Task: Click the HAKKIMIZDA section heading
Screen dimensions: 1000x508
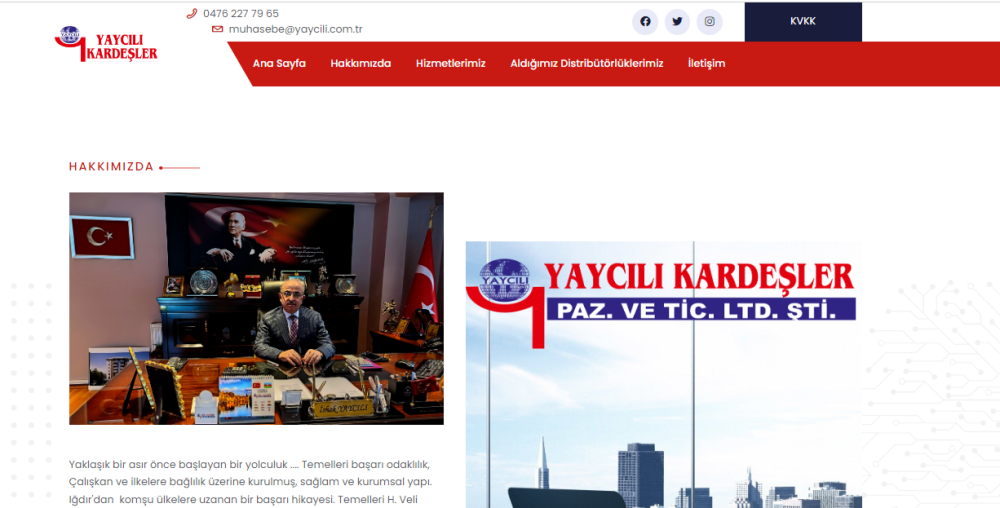Action: click(111, 167)
